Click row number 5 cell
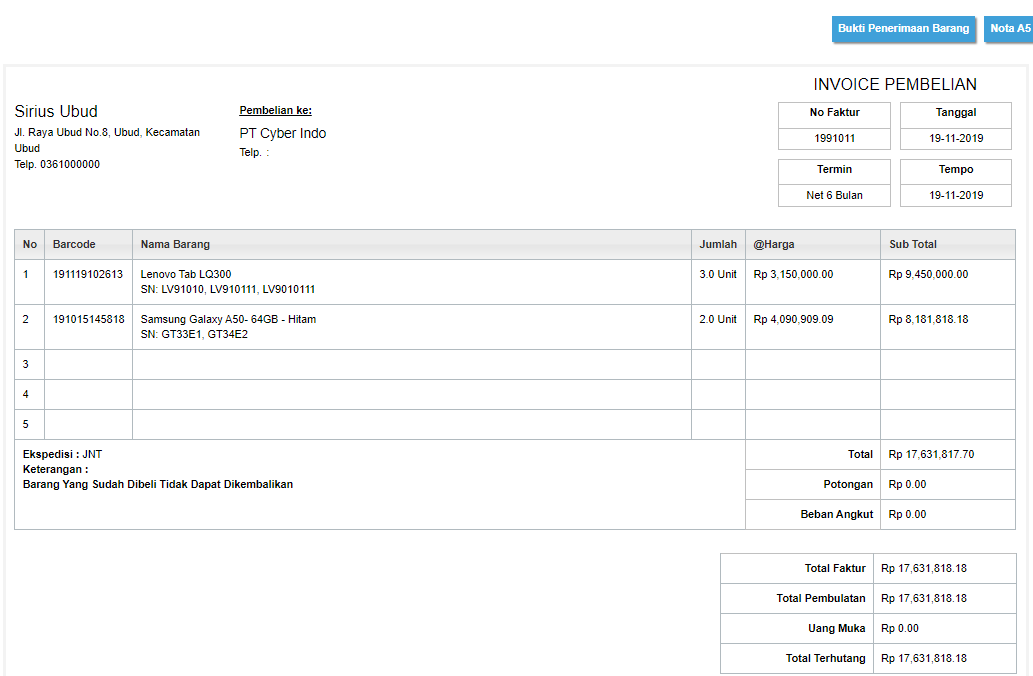This screenshot has width=1033, height=676. point(30,424)
